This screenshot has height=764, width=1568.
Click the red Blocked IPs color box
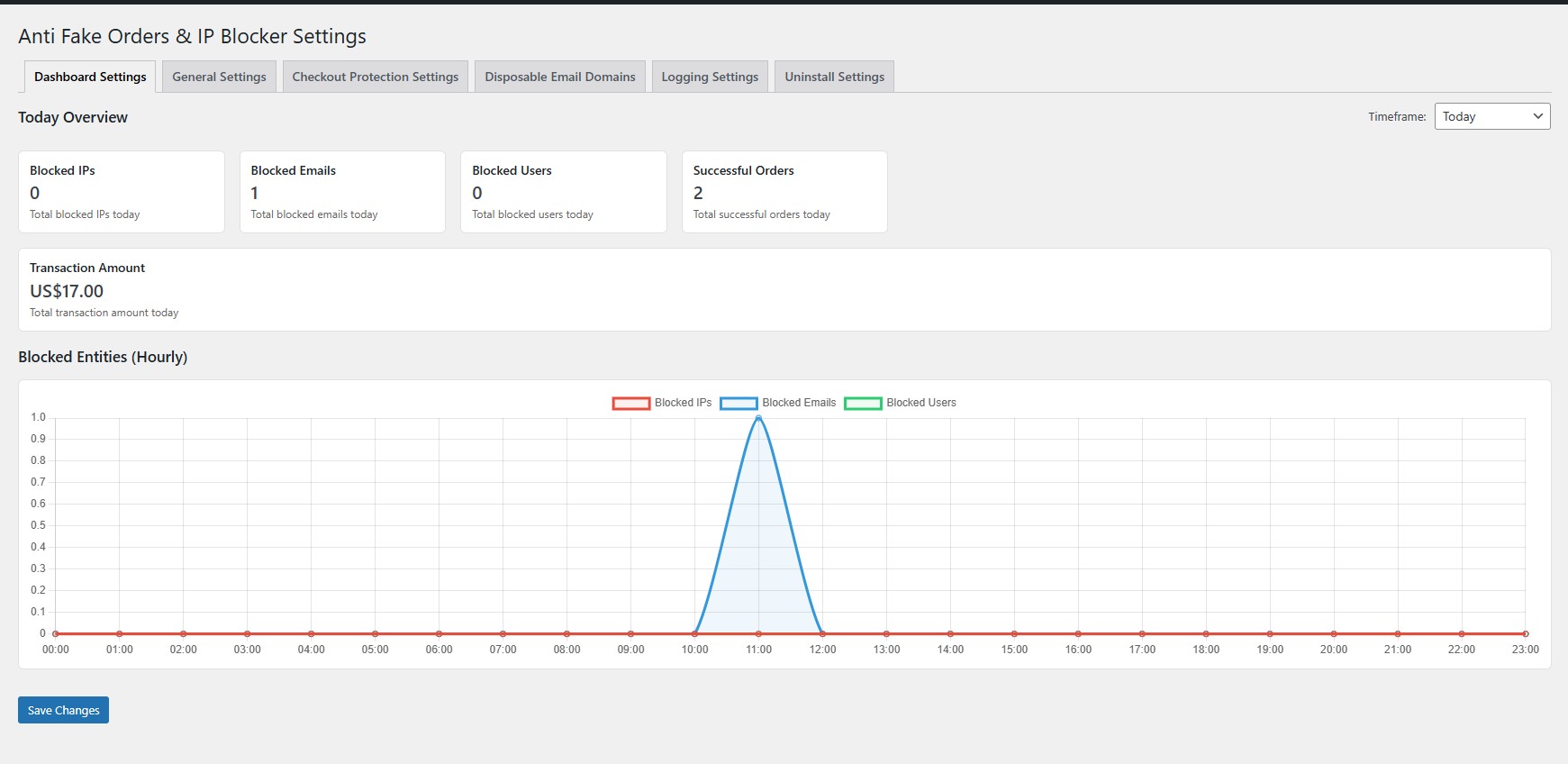tap(630, 403)
